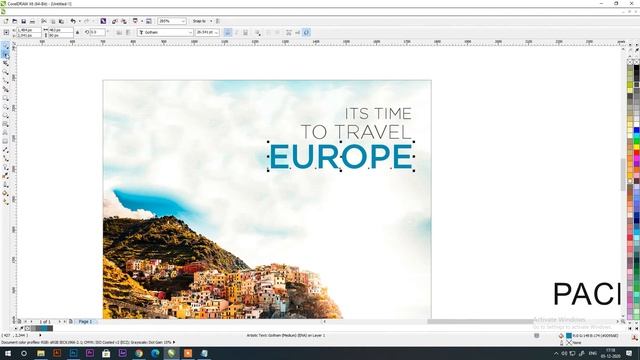
Task: Click the Export icon
Action: [x=124, y=21]
